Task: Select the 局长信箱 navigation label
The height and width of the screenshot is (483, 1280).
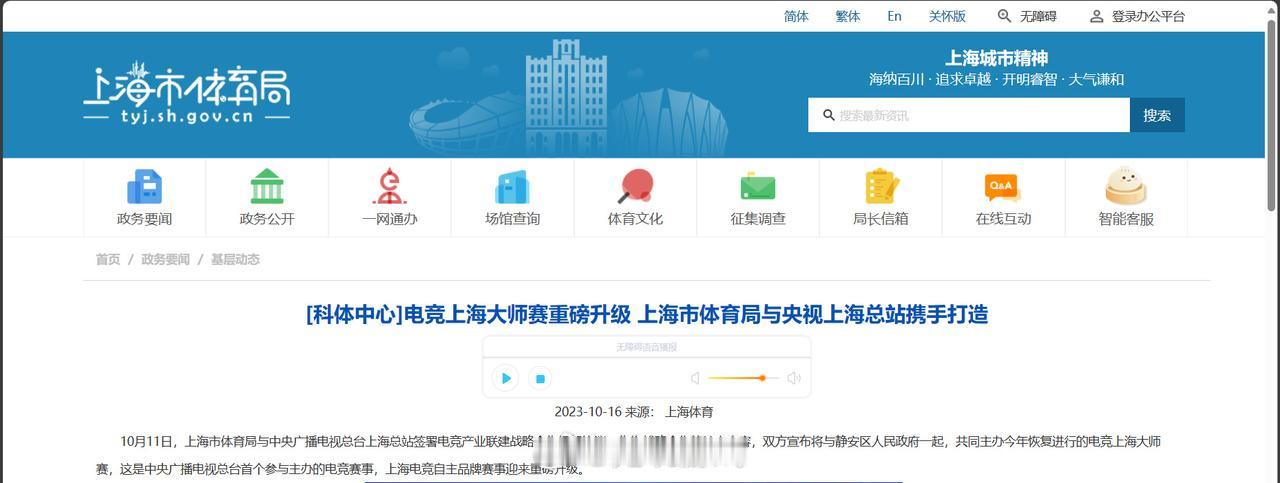Action: (881, 218)
